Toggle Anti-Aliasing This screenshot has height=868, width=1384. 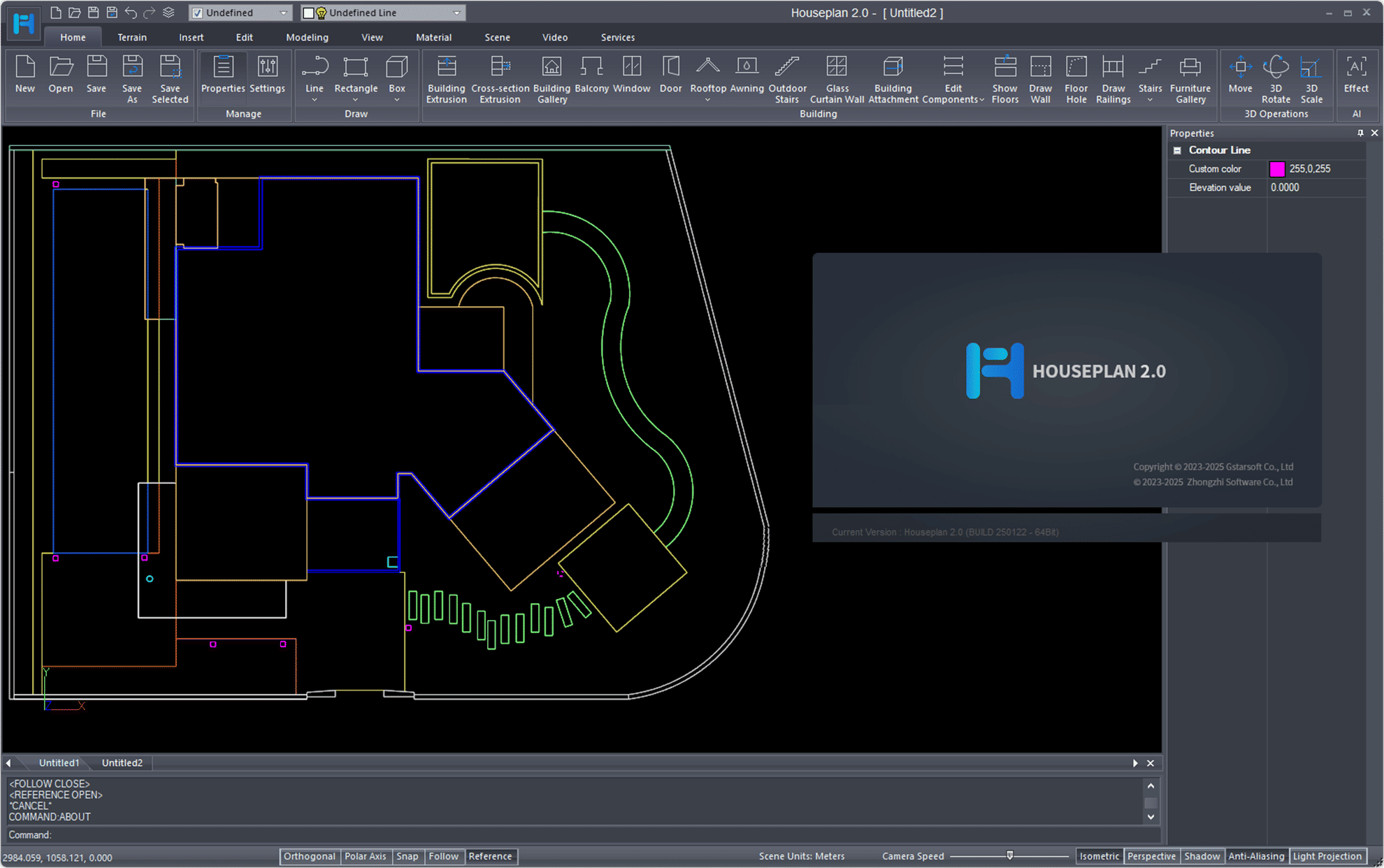[1256, 856]
